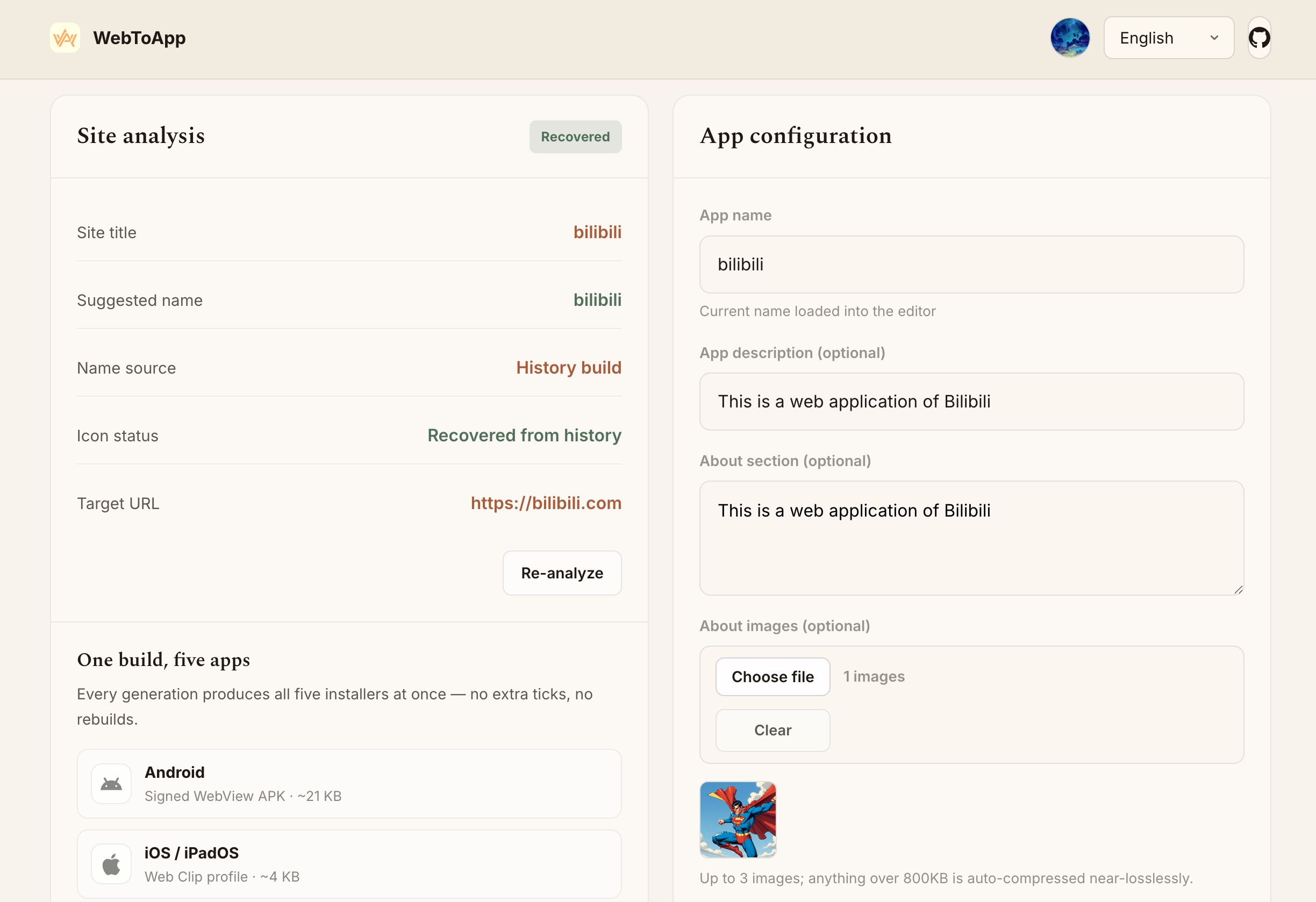Click the Web Clip profile description

click(x=222, y=877)
